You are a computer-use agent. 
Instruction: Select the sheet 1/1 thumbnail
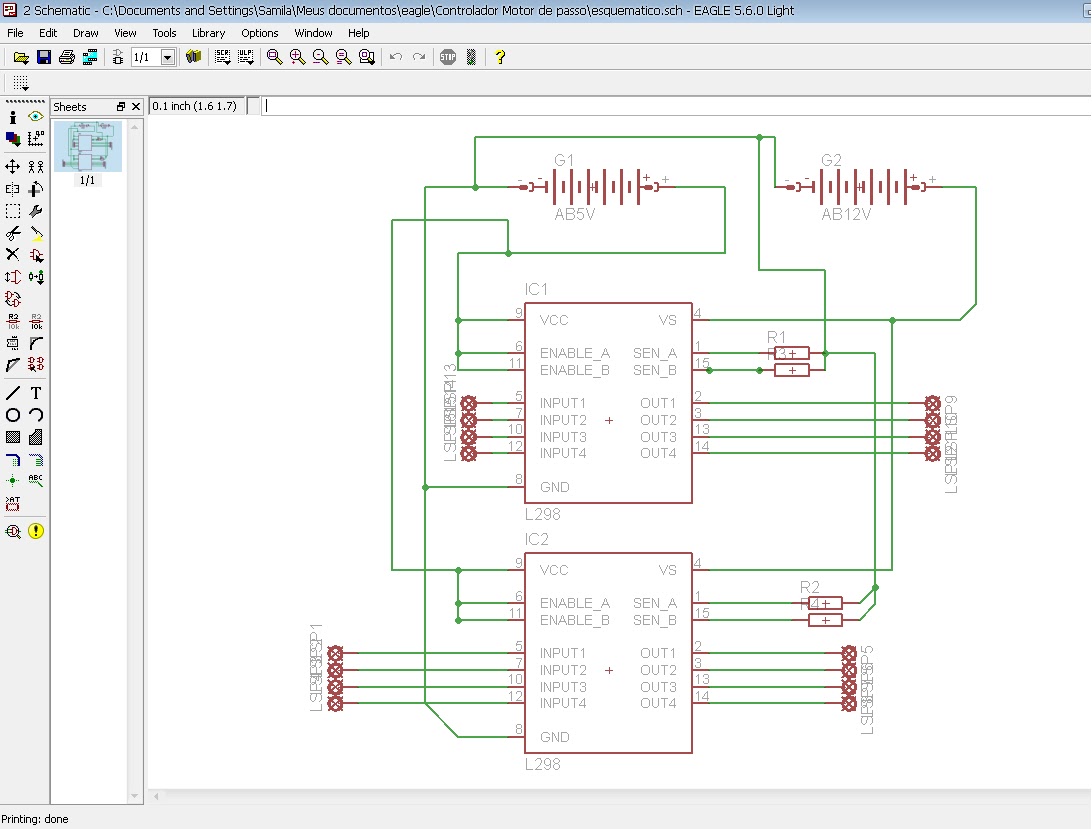coord(88,146)
